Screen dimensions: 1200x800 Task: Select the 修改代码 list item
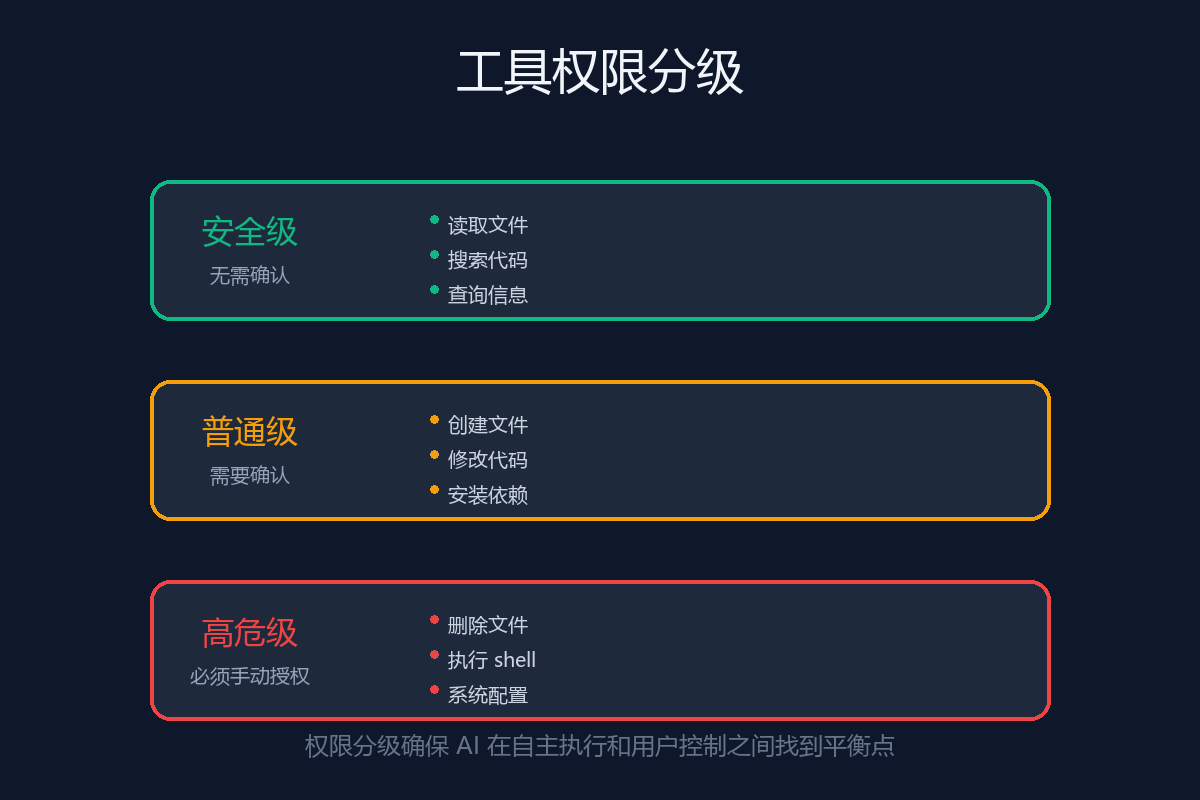coord(487,460)
